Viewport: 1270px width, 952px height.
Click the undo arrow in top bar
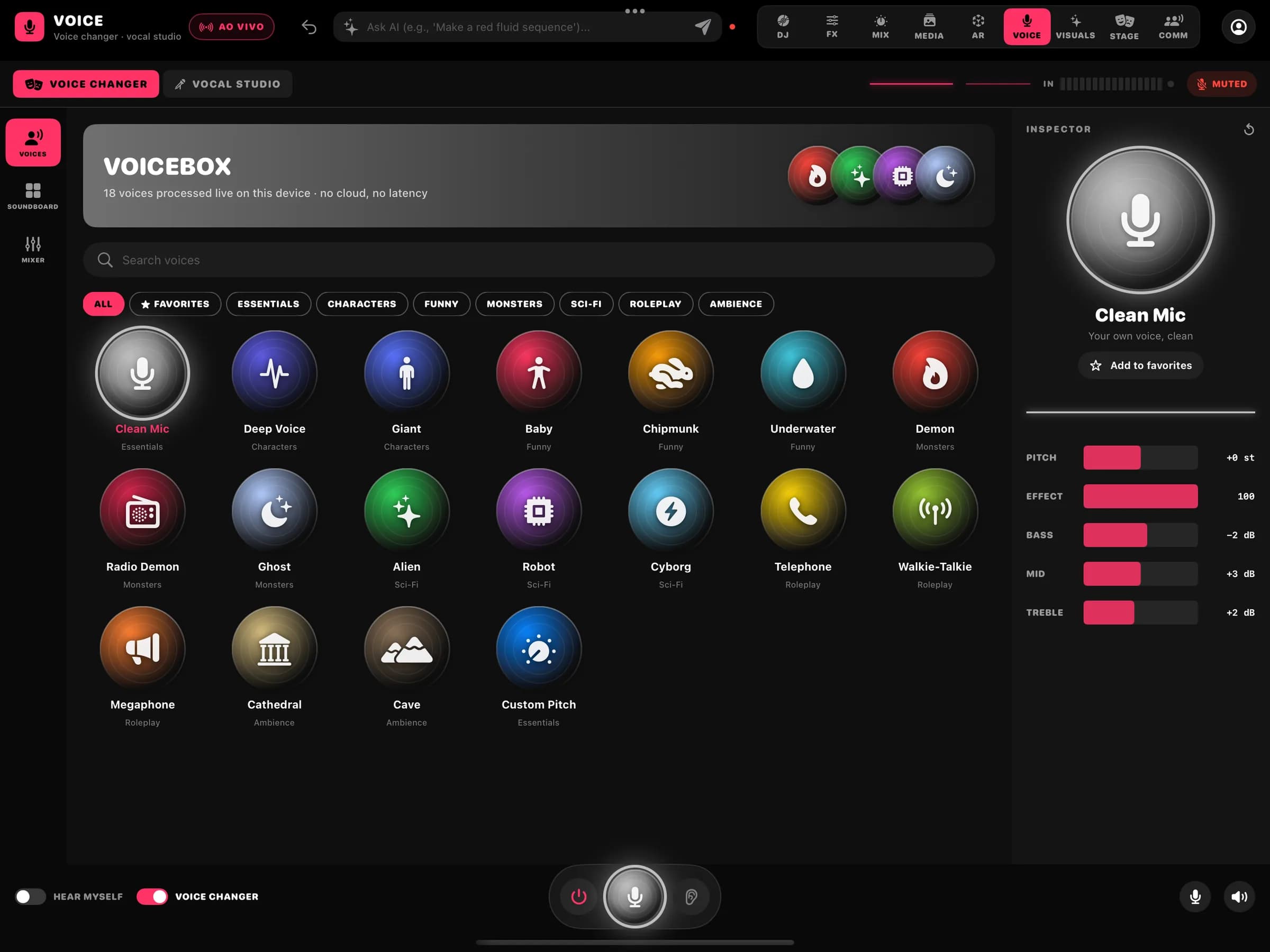click(309, 27)
